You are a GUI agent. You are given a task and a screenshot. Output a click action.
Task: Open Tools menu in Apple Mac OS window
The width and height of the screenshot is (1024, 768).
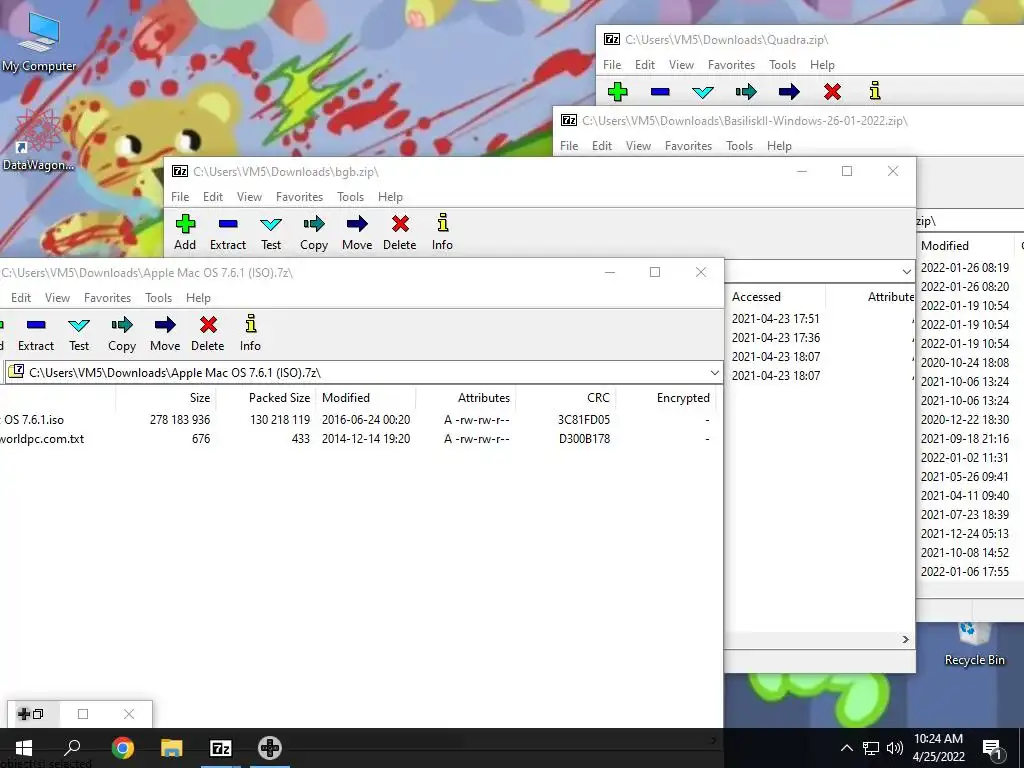pos(159,298)
